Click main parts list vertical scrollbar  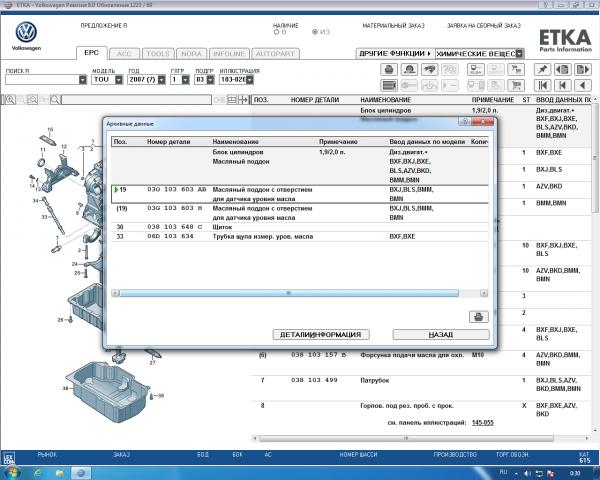coord(595,159)
